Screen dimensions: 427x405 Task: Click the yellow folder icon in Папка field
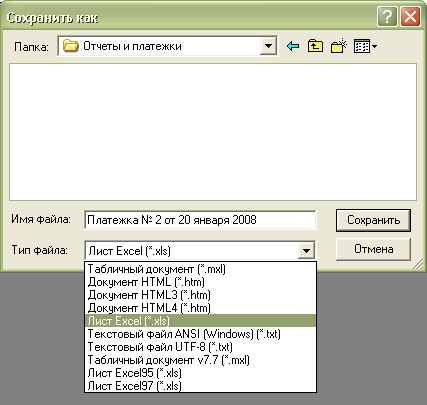click(x=70, y=46)
